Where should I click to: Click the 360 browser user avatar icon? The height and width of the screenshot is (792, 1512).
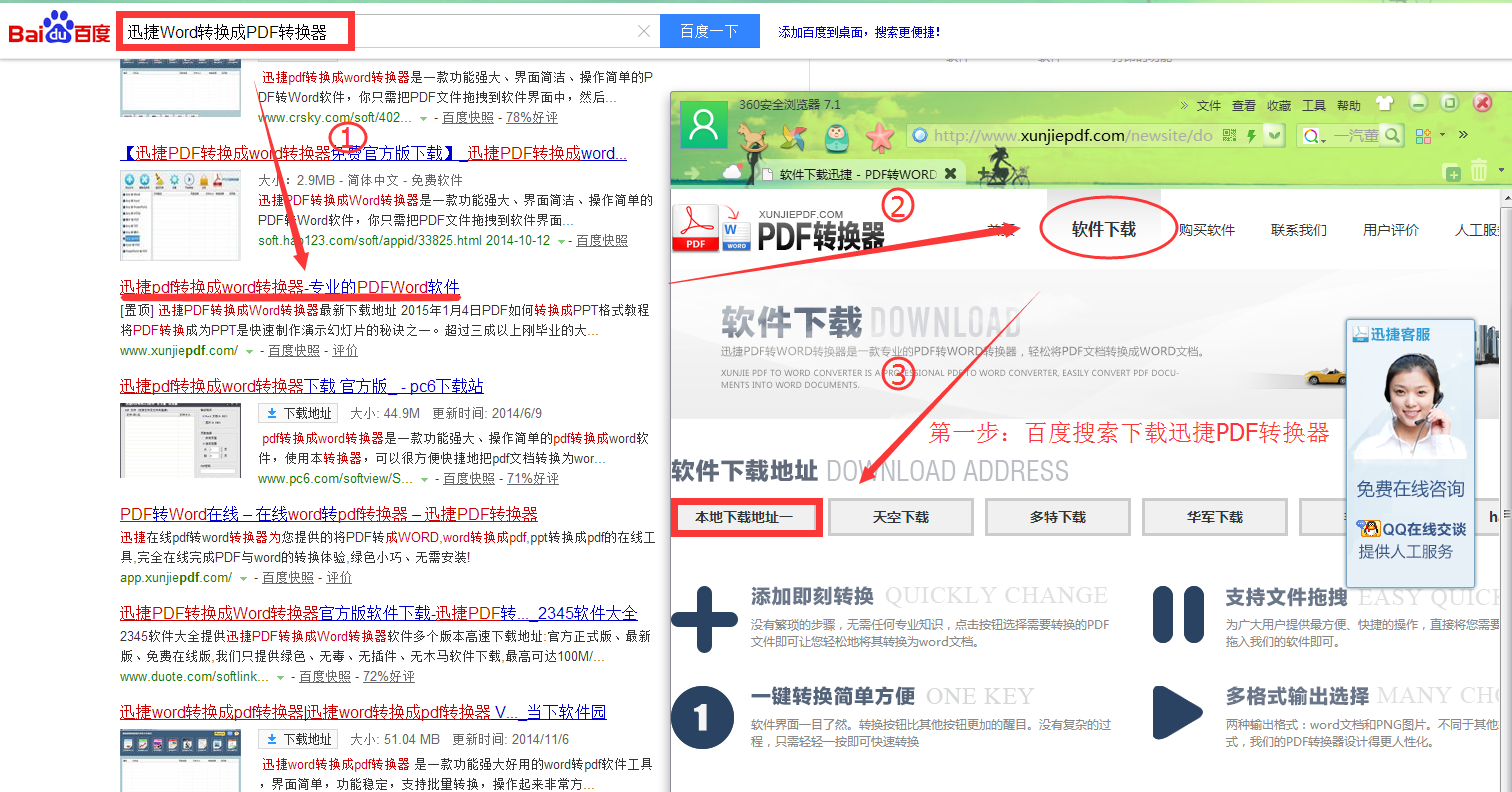(704, 124)
